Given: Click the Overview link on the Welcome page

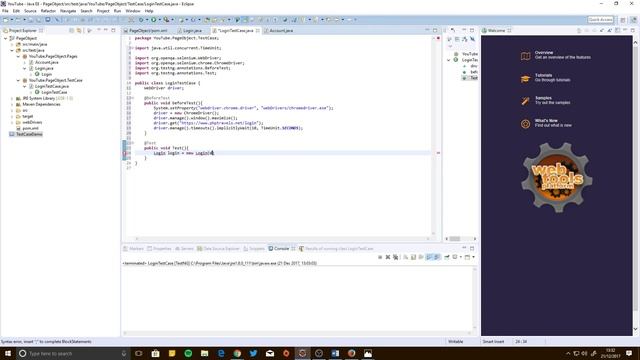Looking at the screenshot, I should (x=544, y=53).
